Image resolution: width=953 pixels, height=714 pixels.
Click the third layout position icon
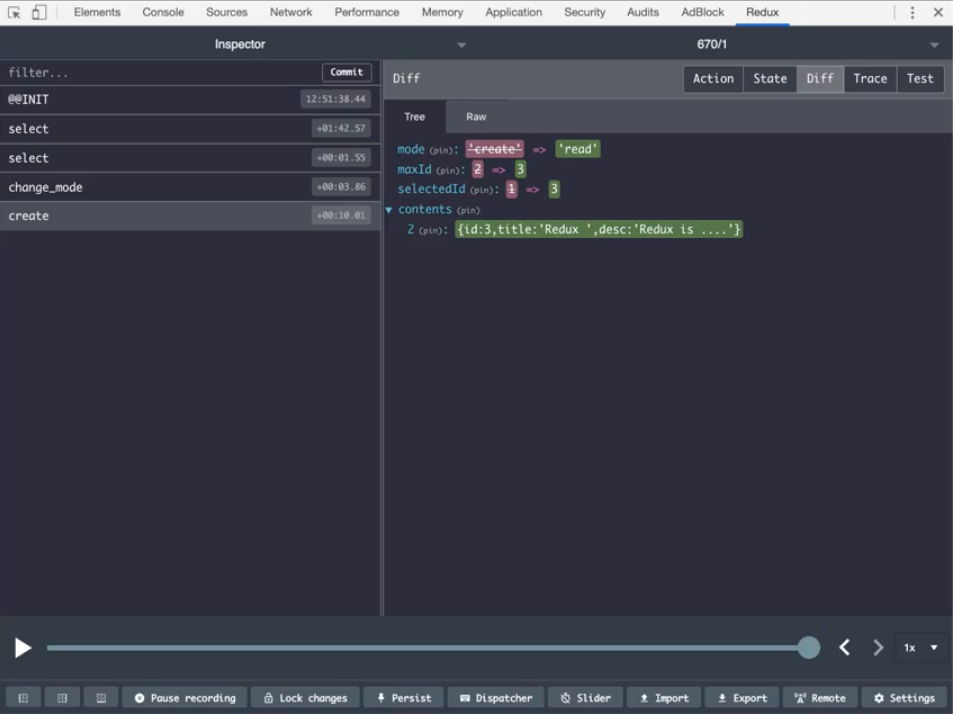pos(101,698)
